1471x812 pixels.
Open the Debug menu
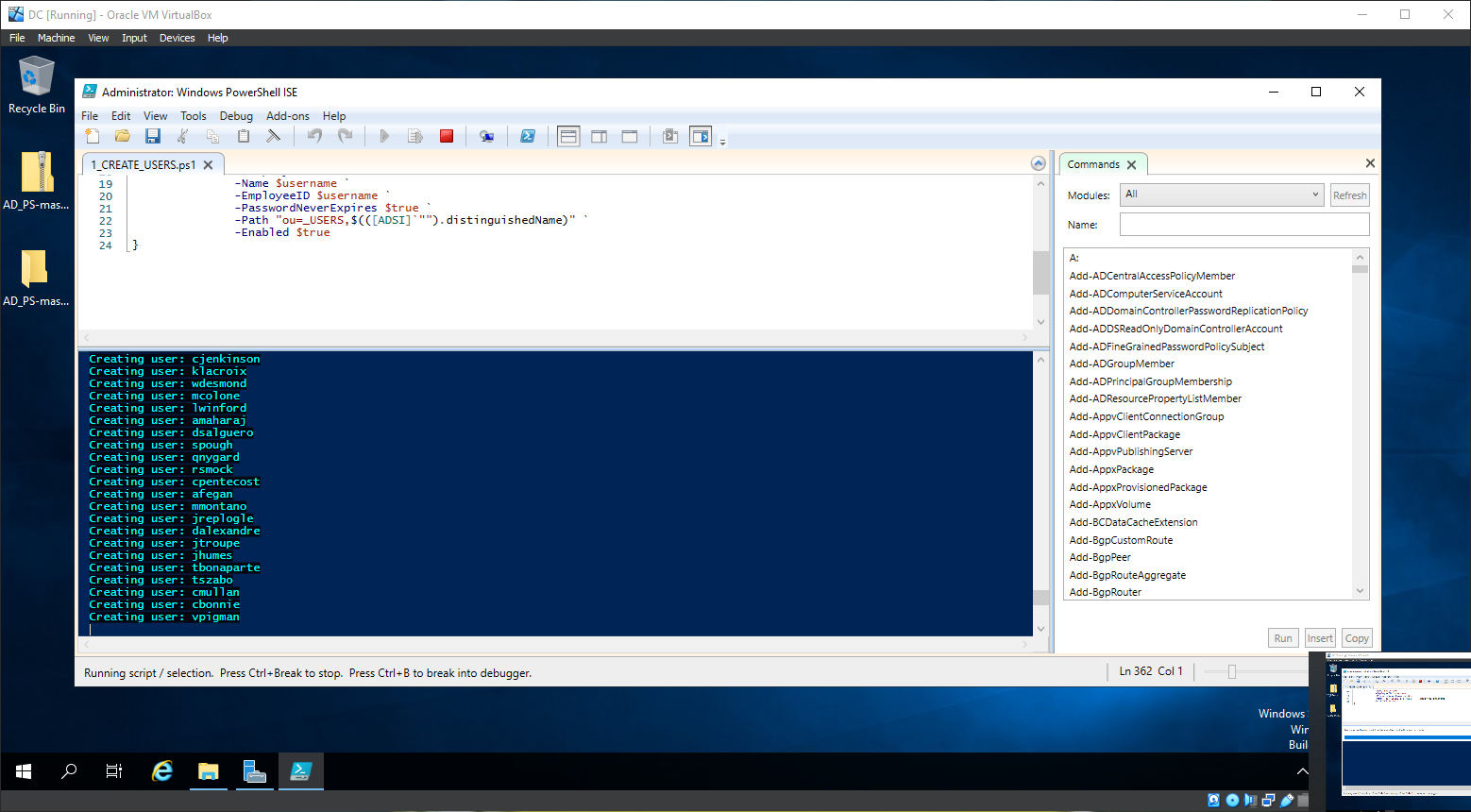click(x=236, y=115)
